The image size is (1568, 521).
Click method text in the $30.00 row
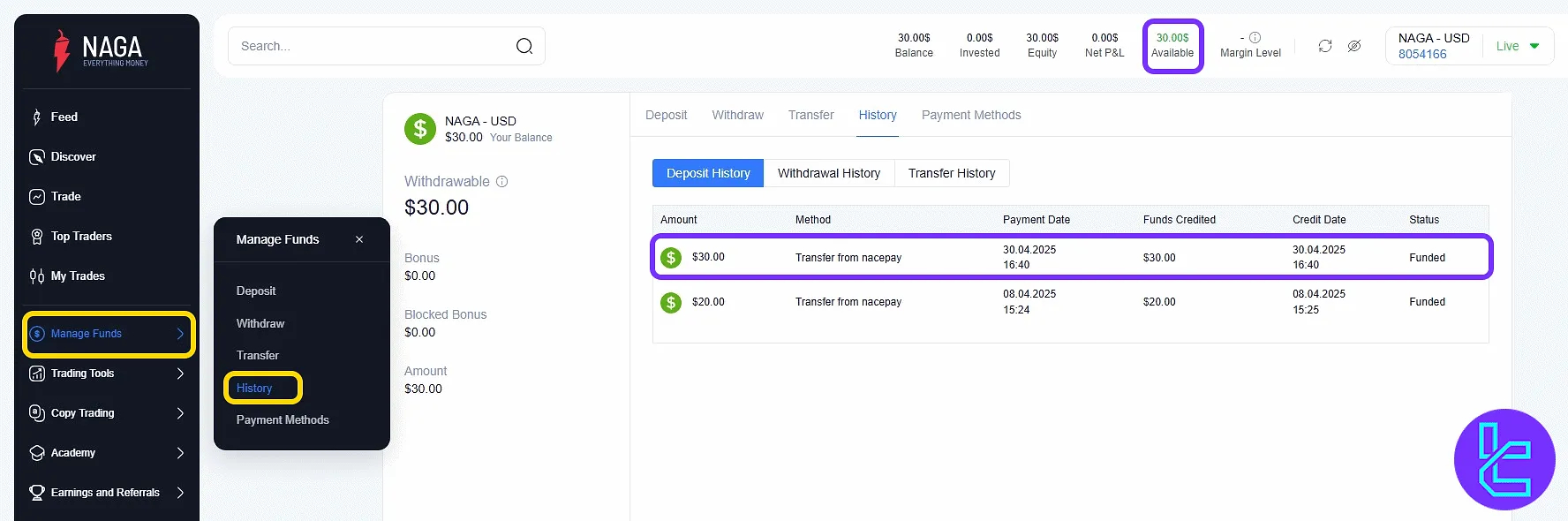pos(848,258)
